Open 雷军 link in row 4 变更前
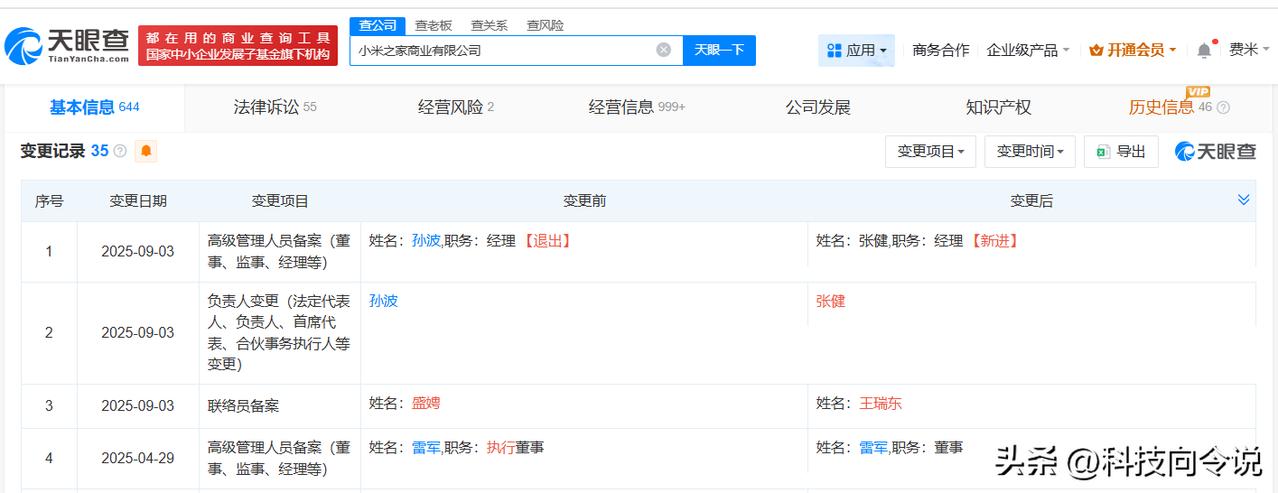The width and height of the screenshot is (1278, 493). 426,448
